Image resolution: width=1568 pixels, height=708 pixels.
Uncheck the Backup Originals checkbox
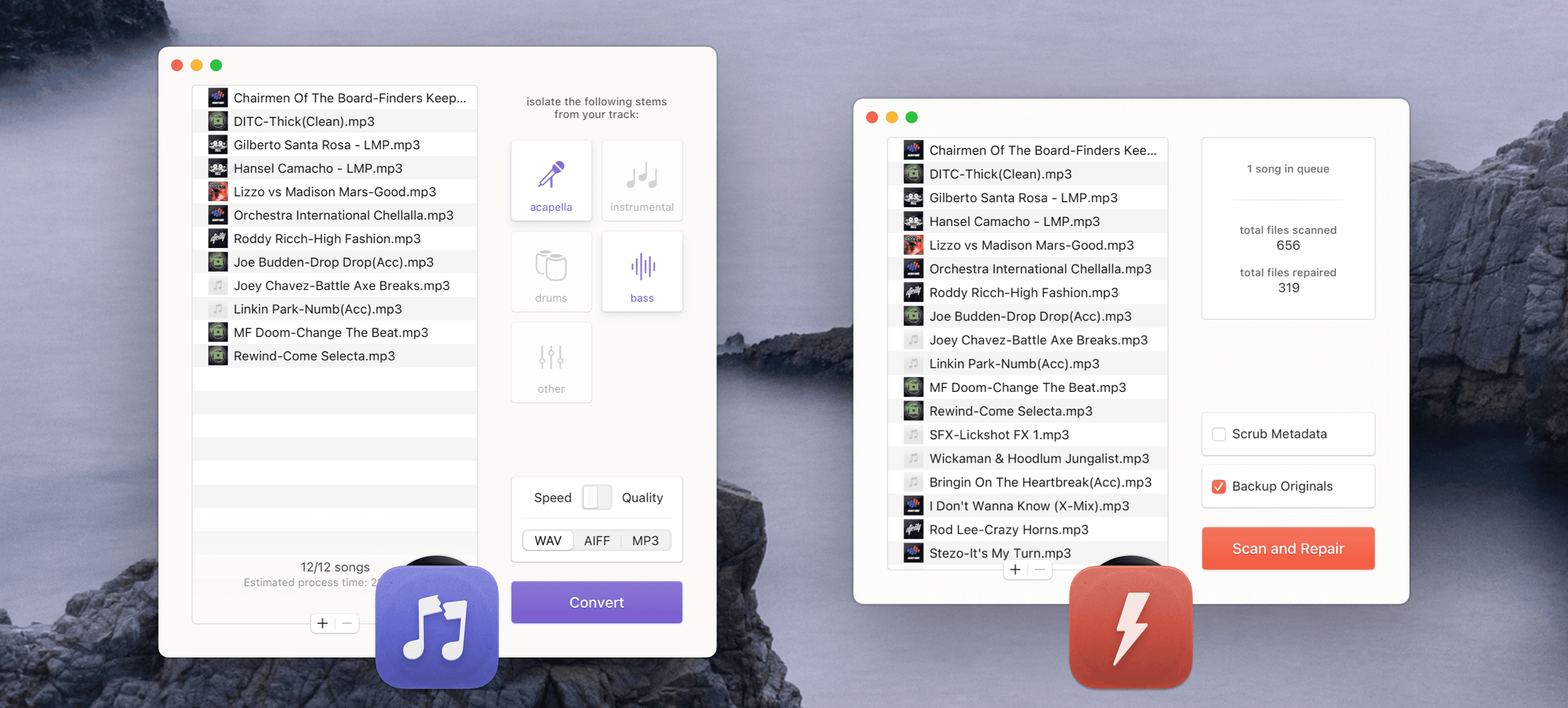point(1218,486)
